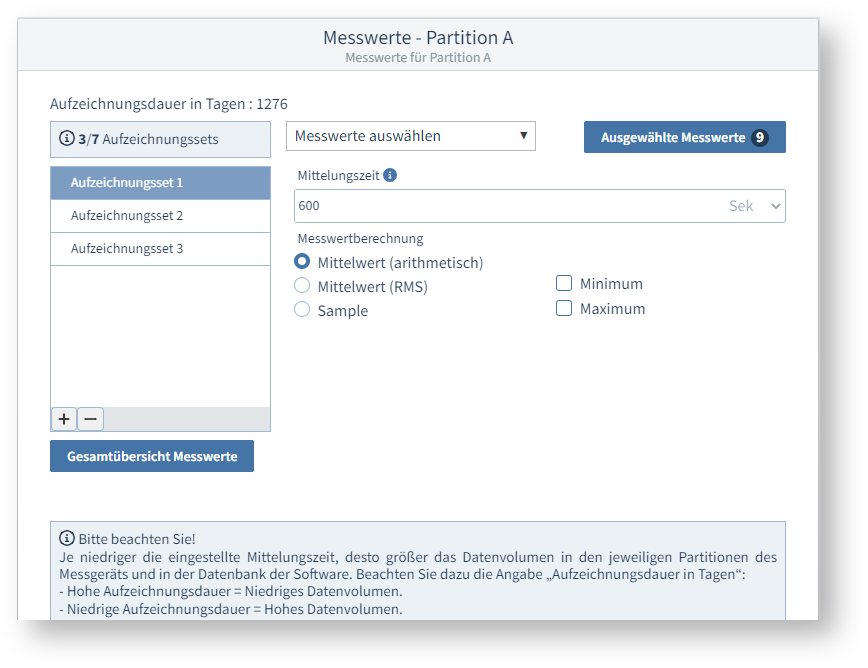The image size is (868, 668).
Task: Click the info icon next to Mittelungszeit
Action: 390,175
